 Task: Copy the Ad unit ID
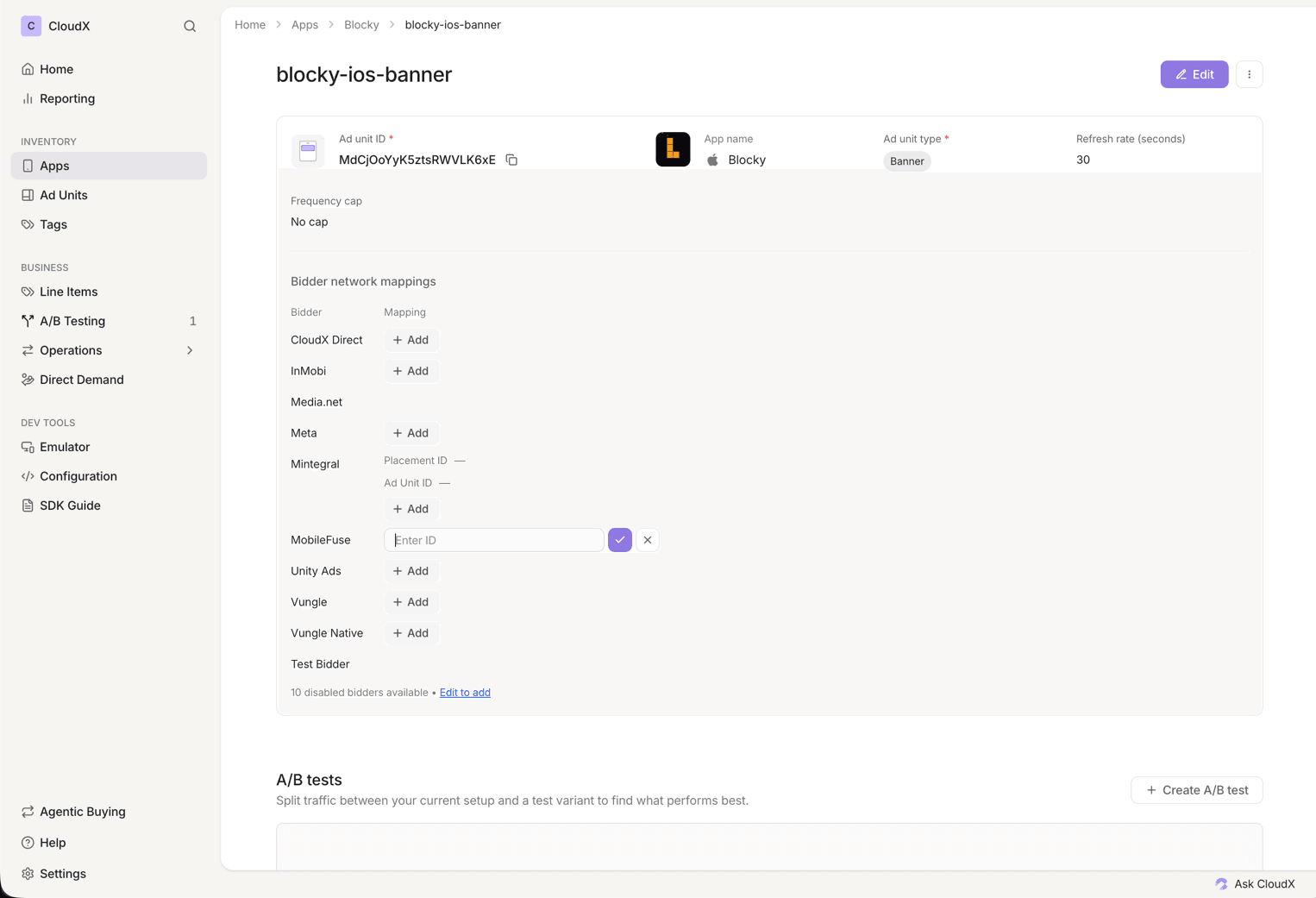[511, 160]
